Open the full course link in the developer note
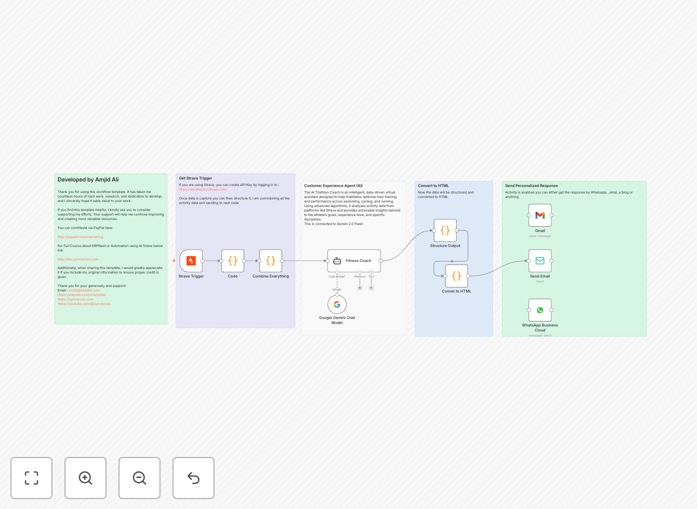This screenshot has width=697, height=509. click(x=78, y=259)
